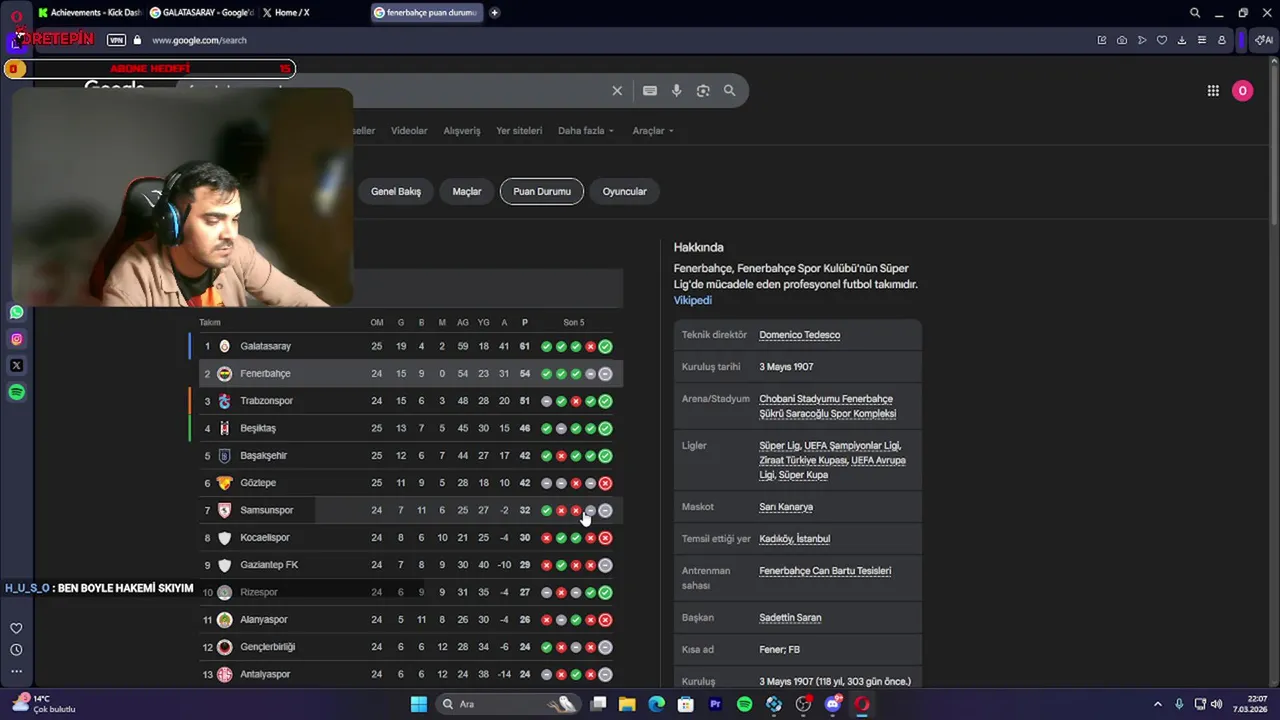
Task: Switch to the Achievements - Kick Dashboard tab
Action: coord(89,13)
